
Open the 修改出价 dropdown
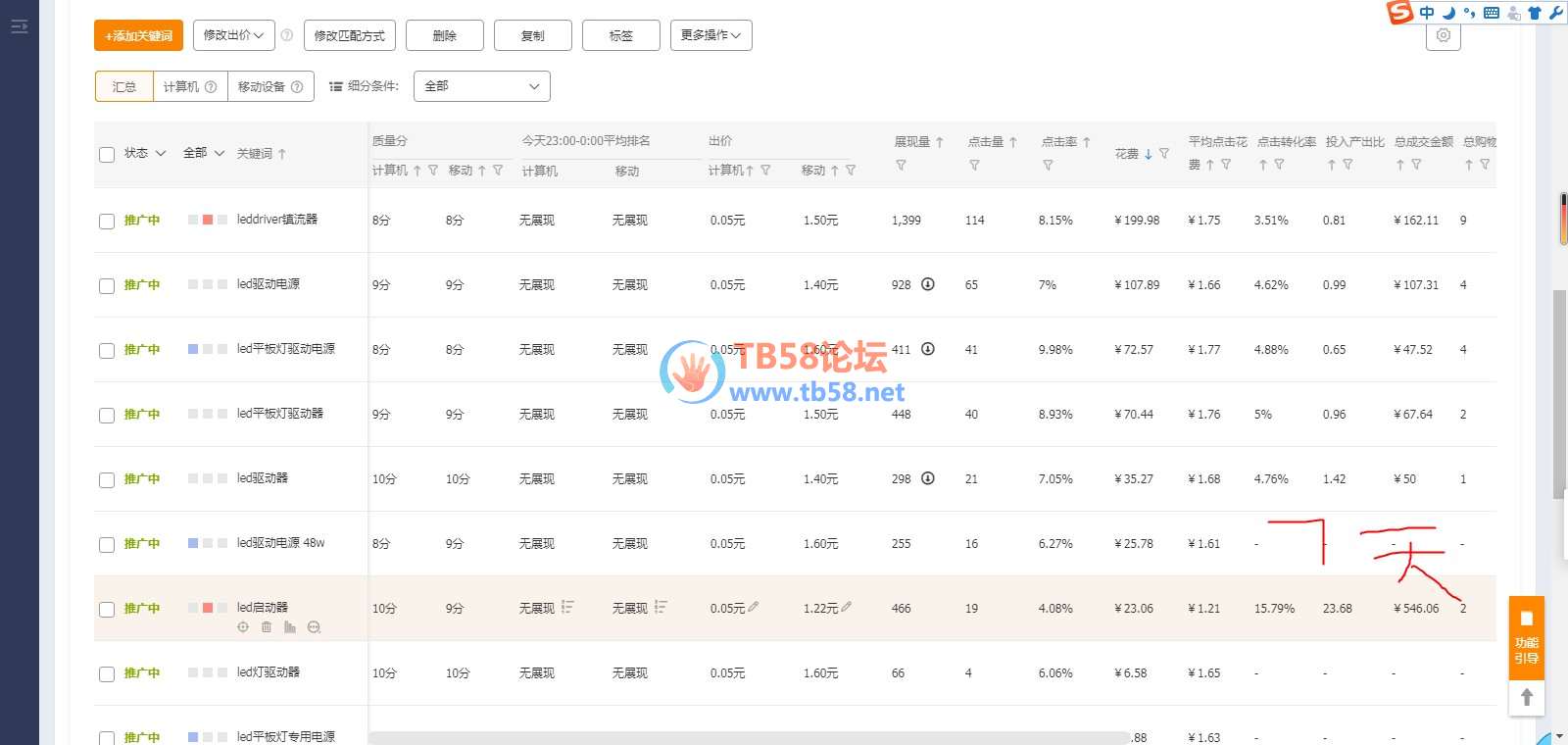(x=233, y=35)
